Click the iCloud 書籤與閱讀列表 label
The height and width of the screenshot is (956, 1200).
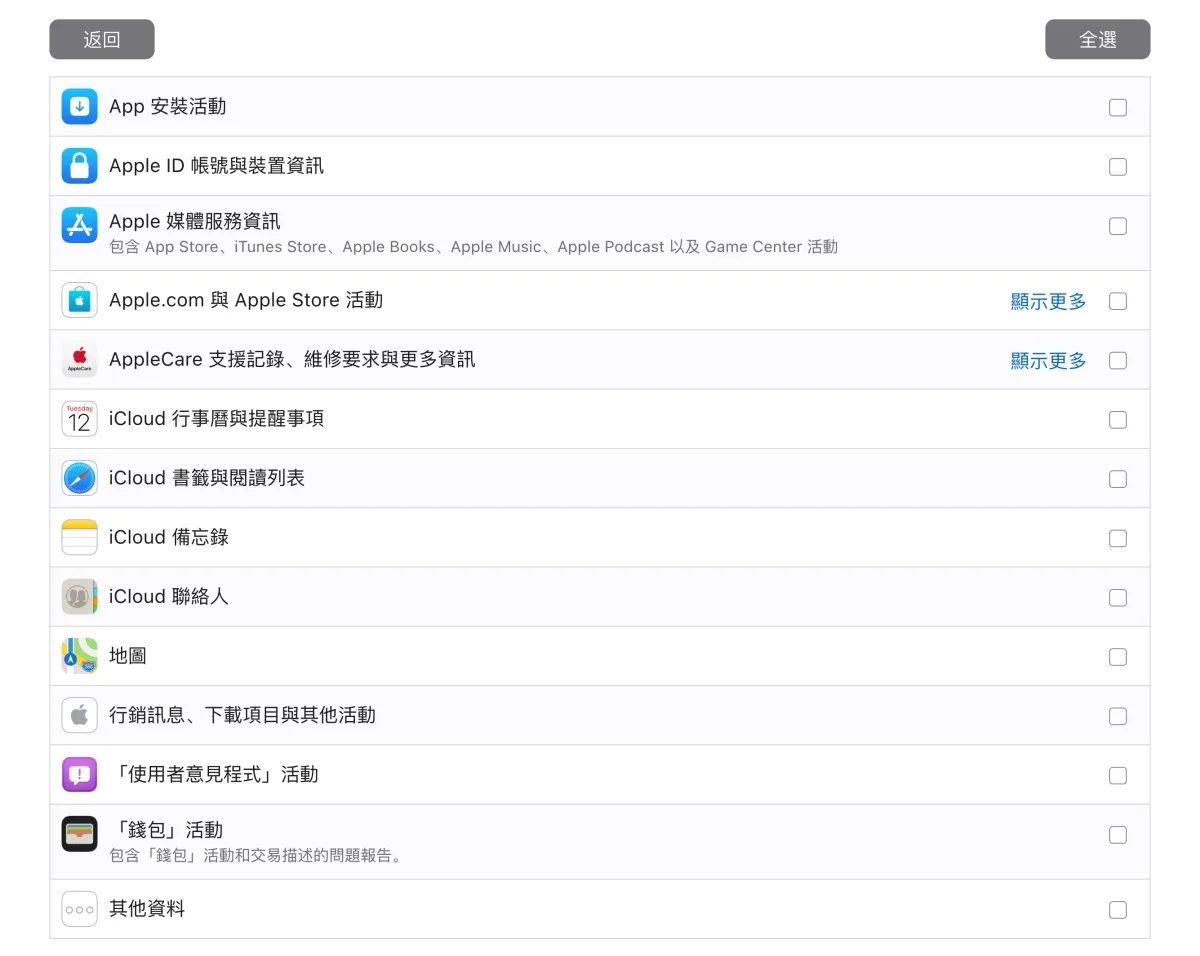(207, 478)
